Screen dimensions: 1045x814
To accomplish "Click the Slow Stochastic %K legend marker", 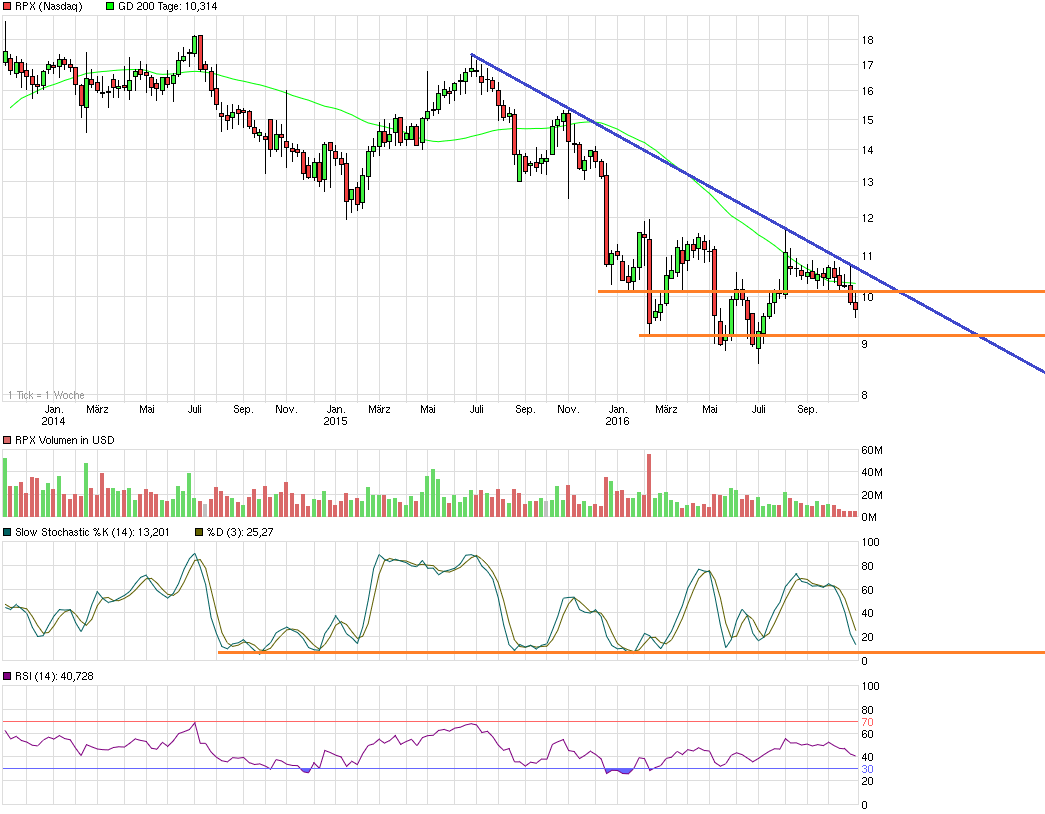I will point(8,532).
